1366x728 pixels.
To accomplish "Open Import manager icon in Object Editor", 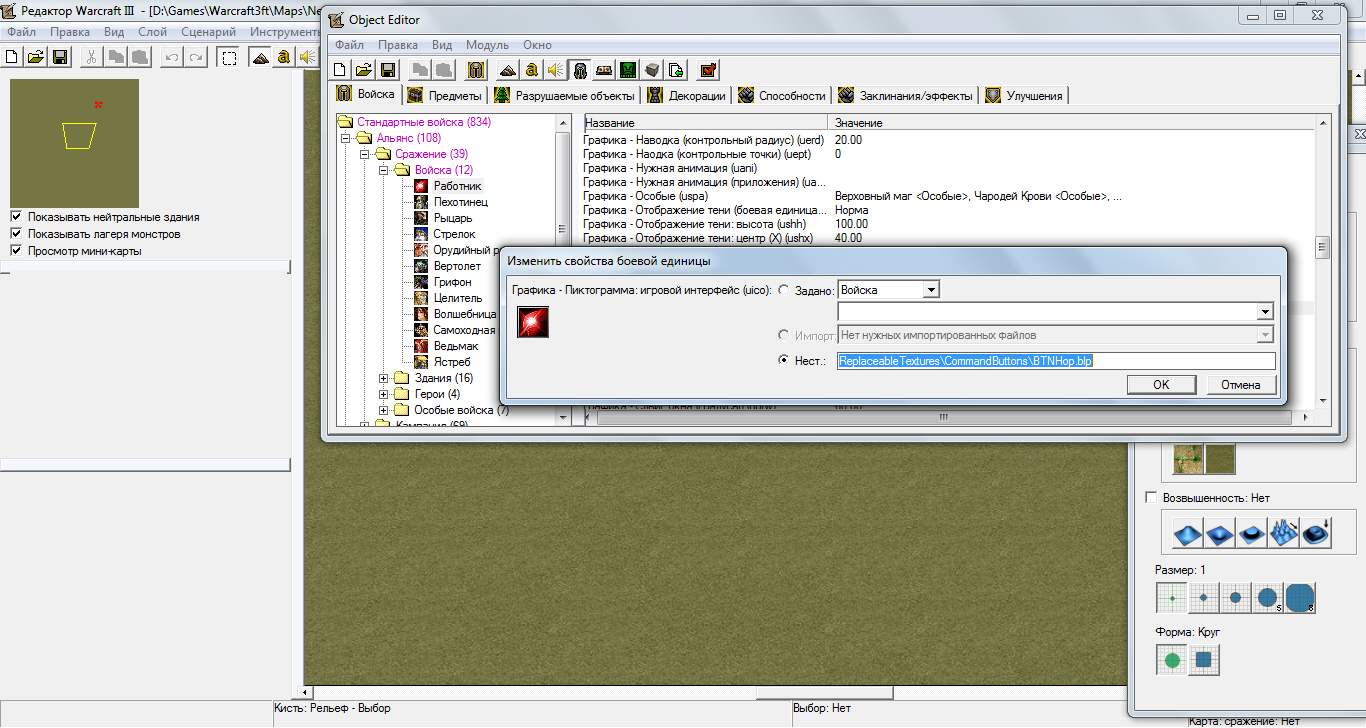I will pos(675,70).
